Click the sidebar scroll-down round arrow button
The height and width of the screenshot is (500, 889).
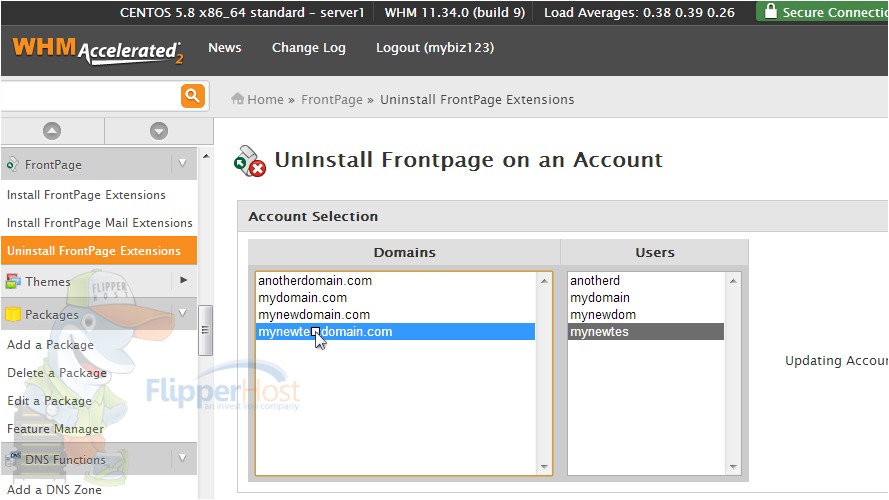pos(159,131)
